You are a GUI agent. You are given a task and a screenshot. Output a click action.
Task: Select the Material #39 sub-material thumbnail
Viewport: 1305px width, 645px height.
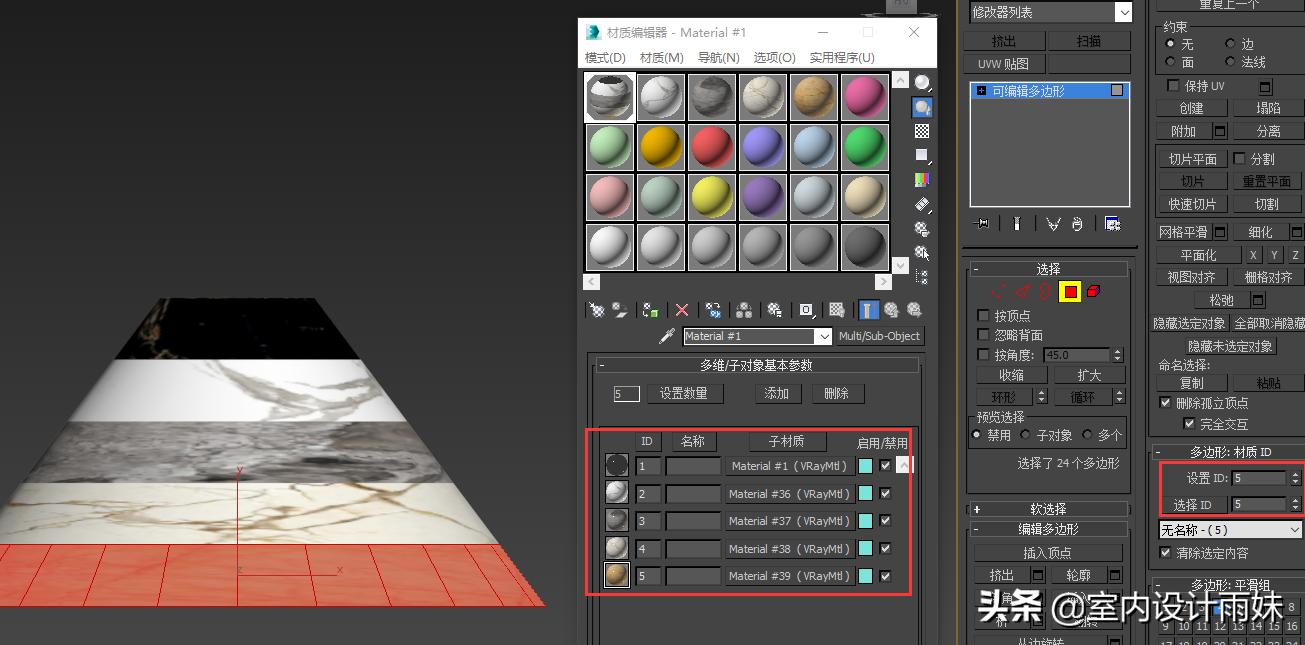tap(616, 575)
